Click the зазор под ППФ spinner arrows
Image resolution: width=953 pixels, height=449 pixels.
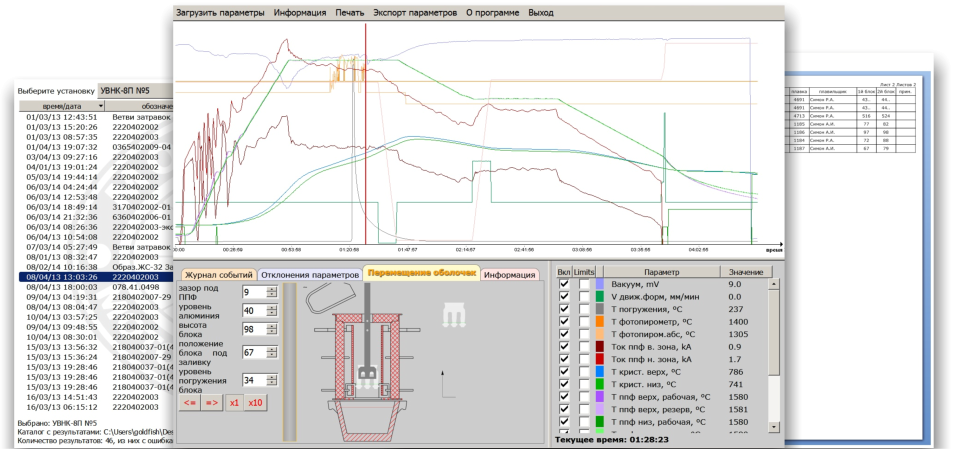point(272,292)
